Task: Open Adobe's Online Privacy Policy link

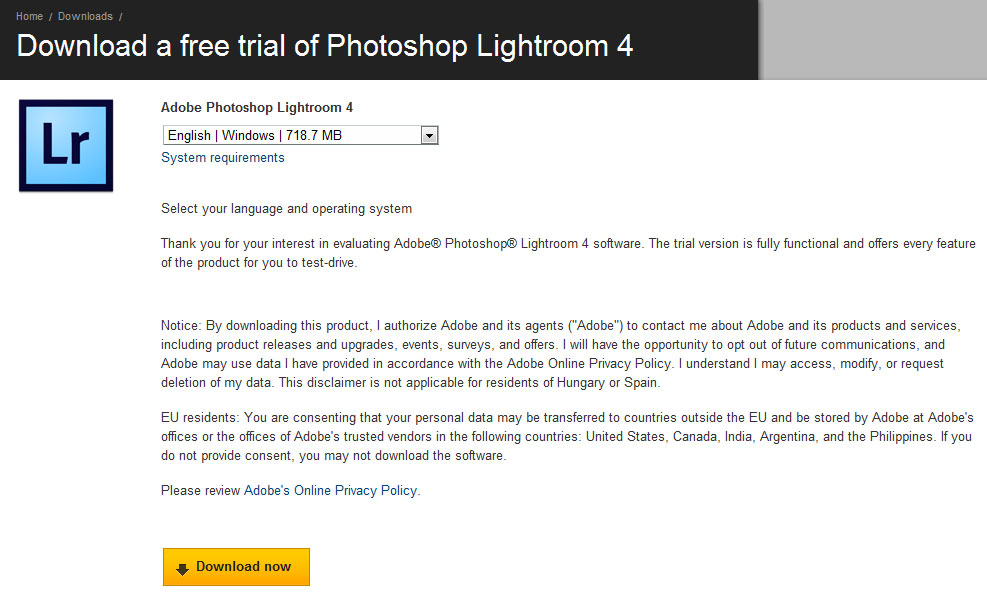Action: point(330,490)
